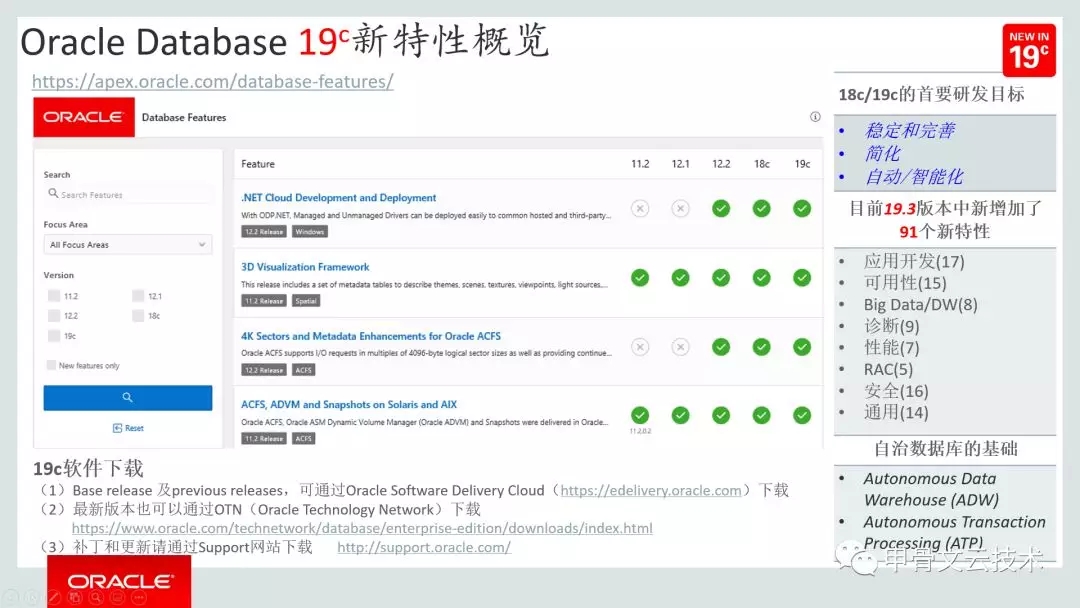Image resolution: width=1080 pixels, height=608 pixels.
Task: Click the Oracle logo in Database Features header
Action: coord(83,117)
